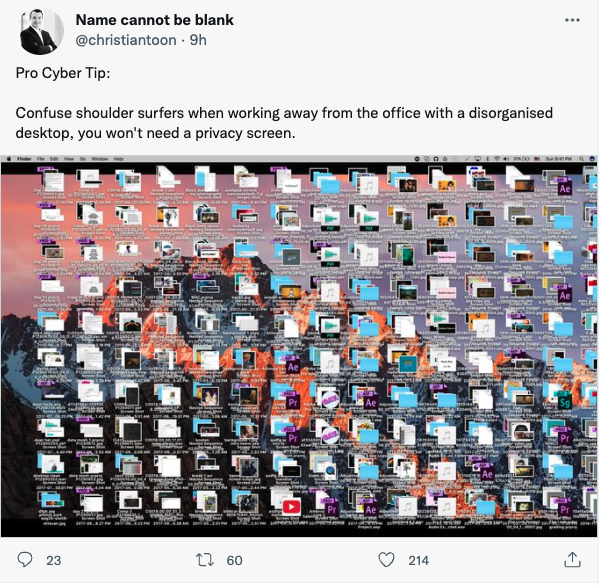Image resolution: width=600 pixels, height=585 pixels.
Task: Open the Help menu in the menu bar
Action: click(x=118, y=159)
